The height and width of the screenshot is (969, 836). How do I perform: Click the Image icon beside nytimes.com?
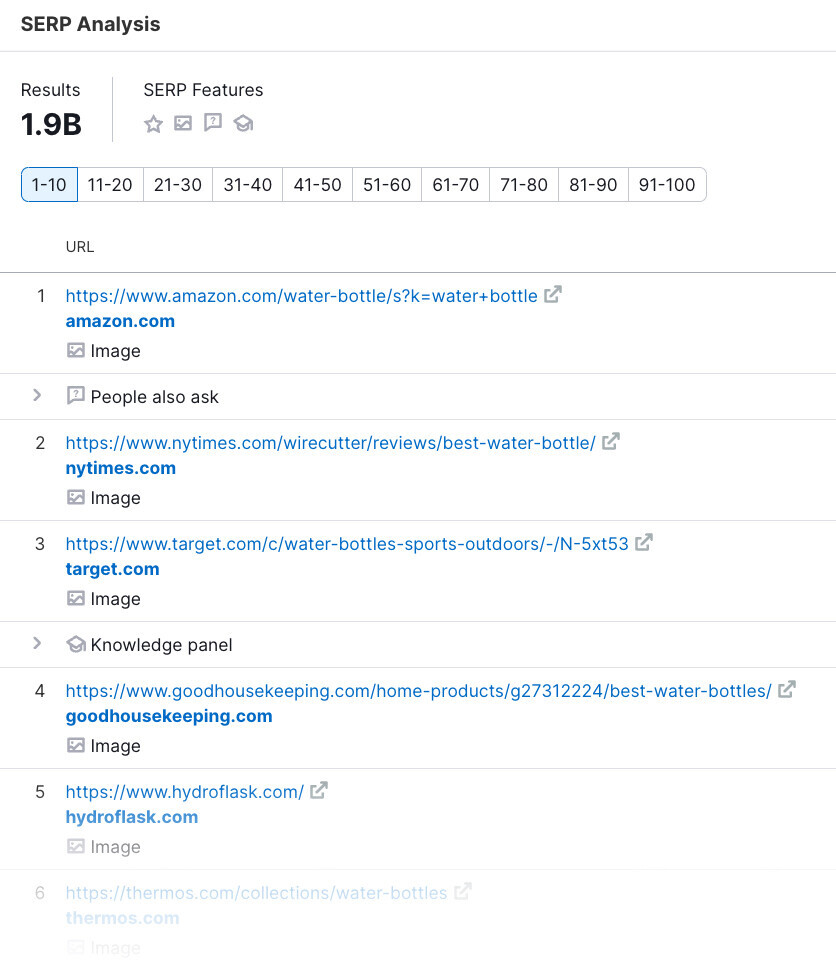click(x=75, y=497)
